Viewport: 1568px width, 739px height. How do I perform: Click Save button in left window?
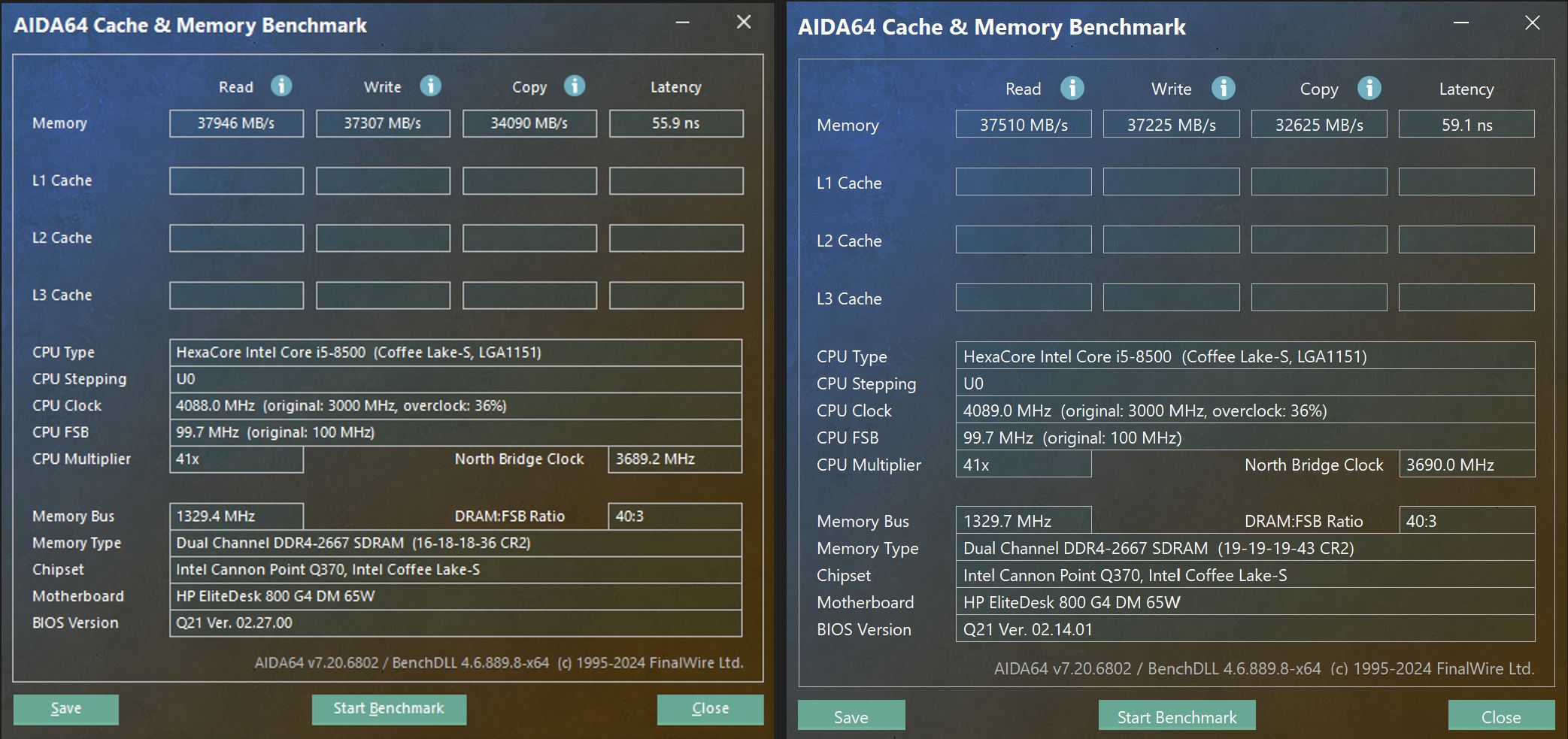66,709
